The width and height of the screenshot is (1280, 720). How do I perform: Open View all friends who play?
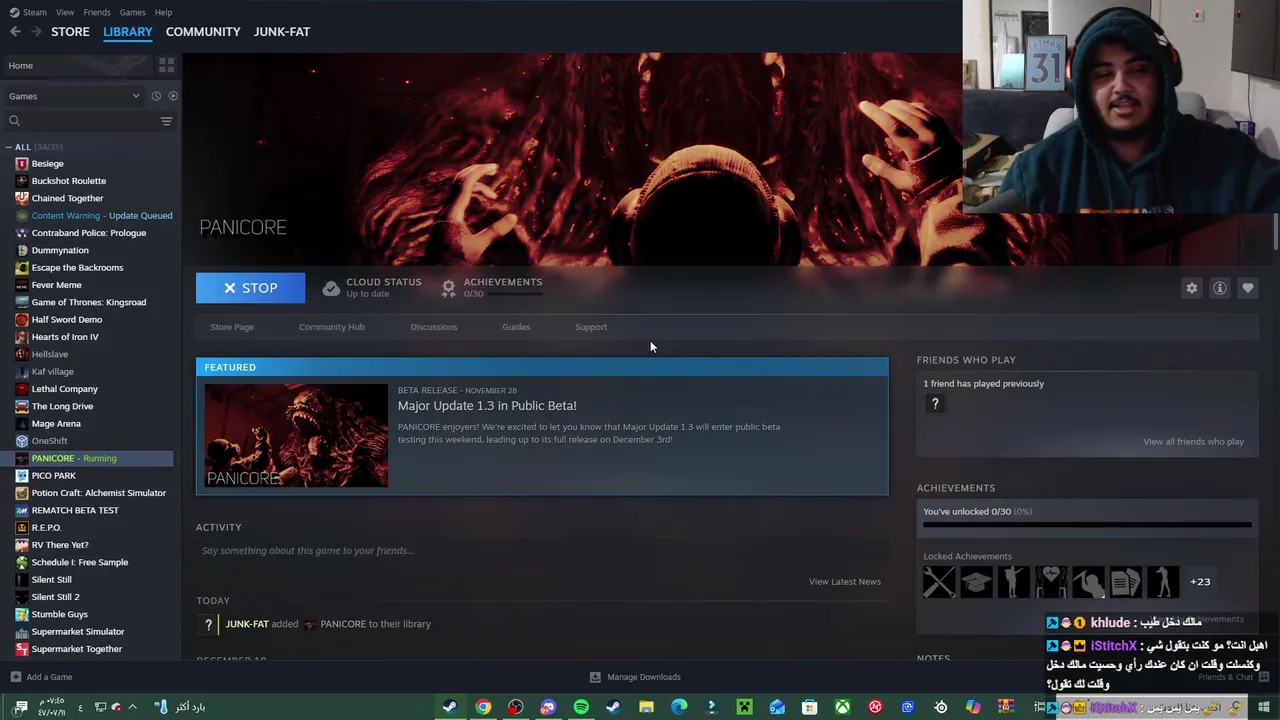pos(1194,442)
